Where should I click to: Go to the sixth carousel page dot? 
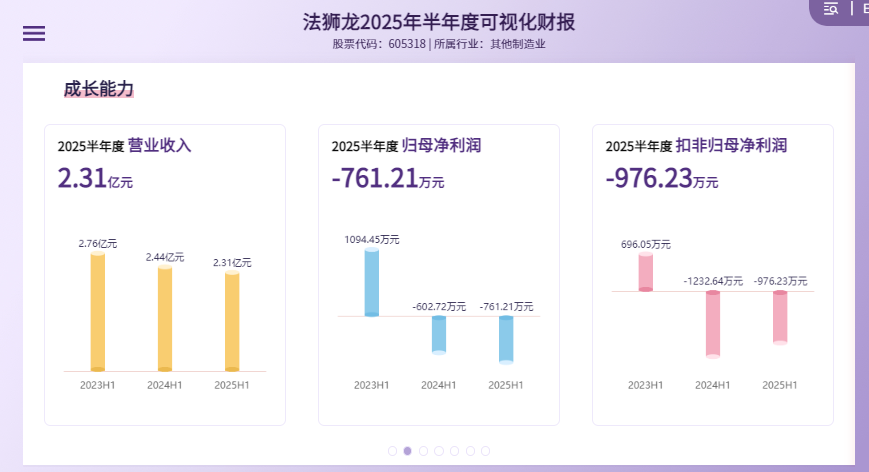pos(470,451)
